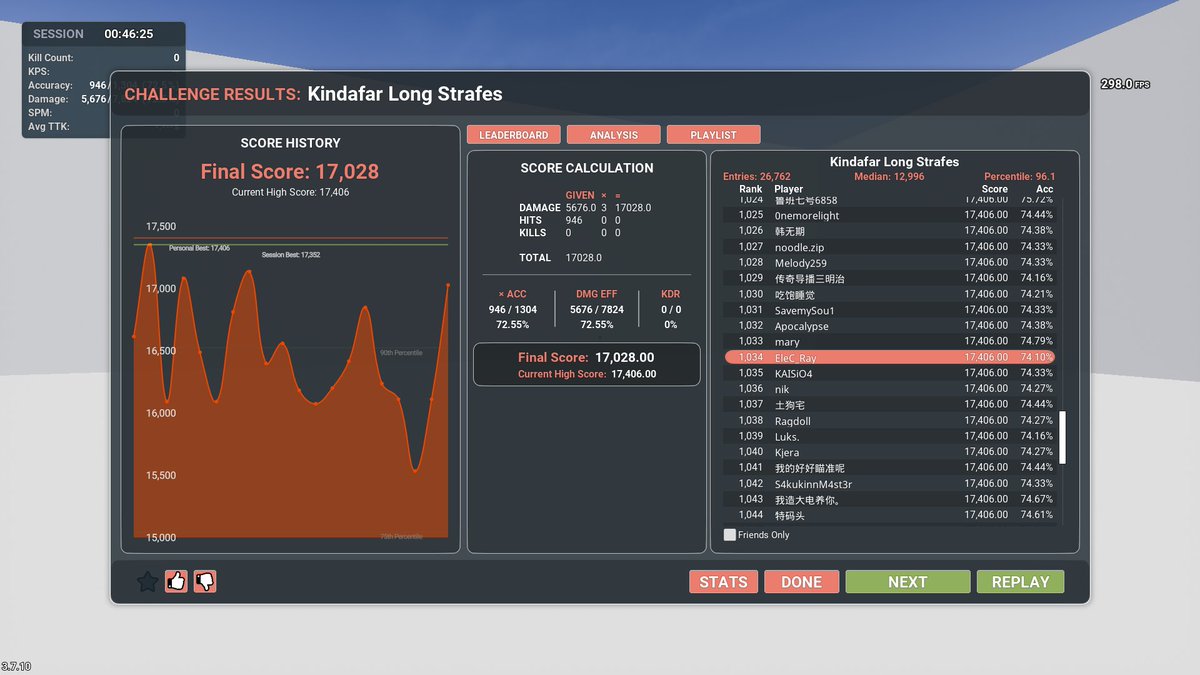Enable the Friends Only checkbox
Screen dimensions: 1200x675
pyautogui.click(x=730, y=535)
